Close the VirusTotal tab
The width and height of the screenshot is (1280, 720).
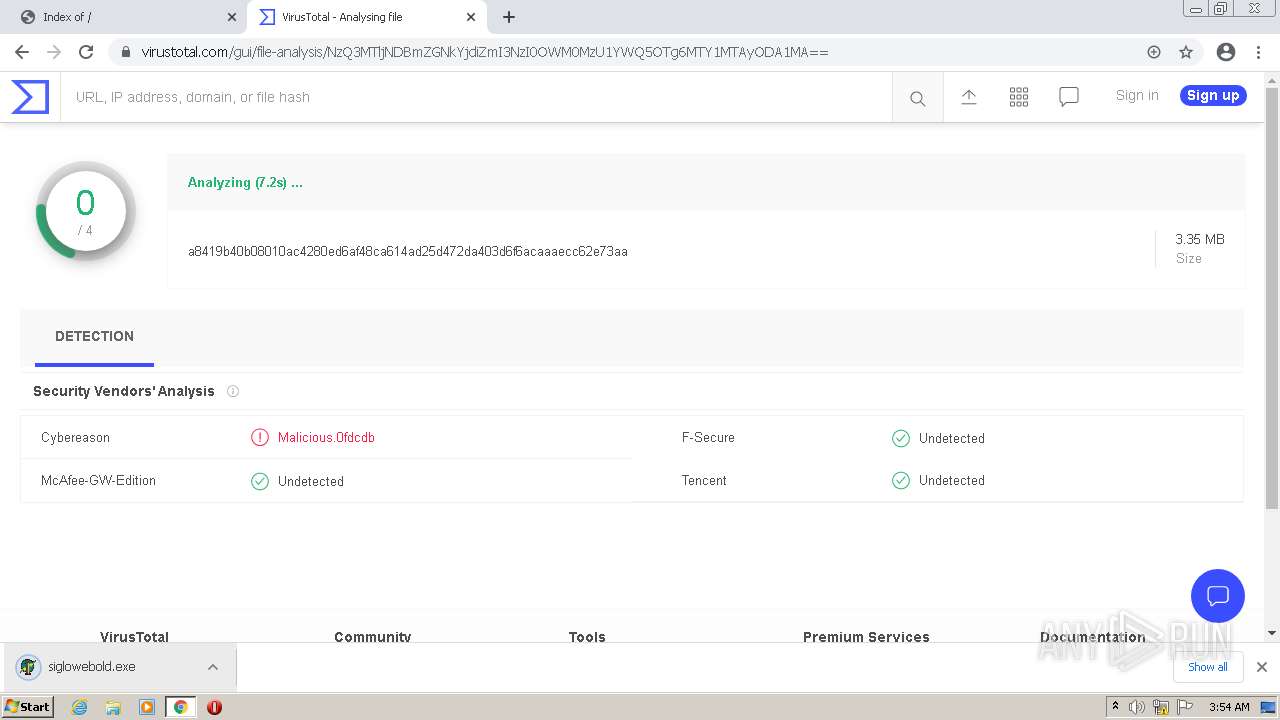471,17
